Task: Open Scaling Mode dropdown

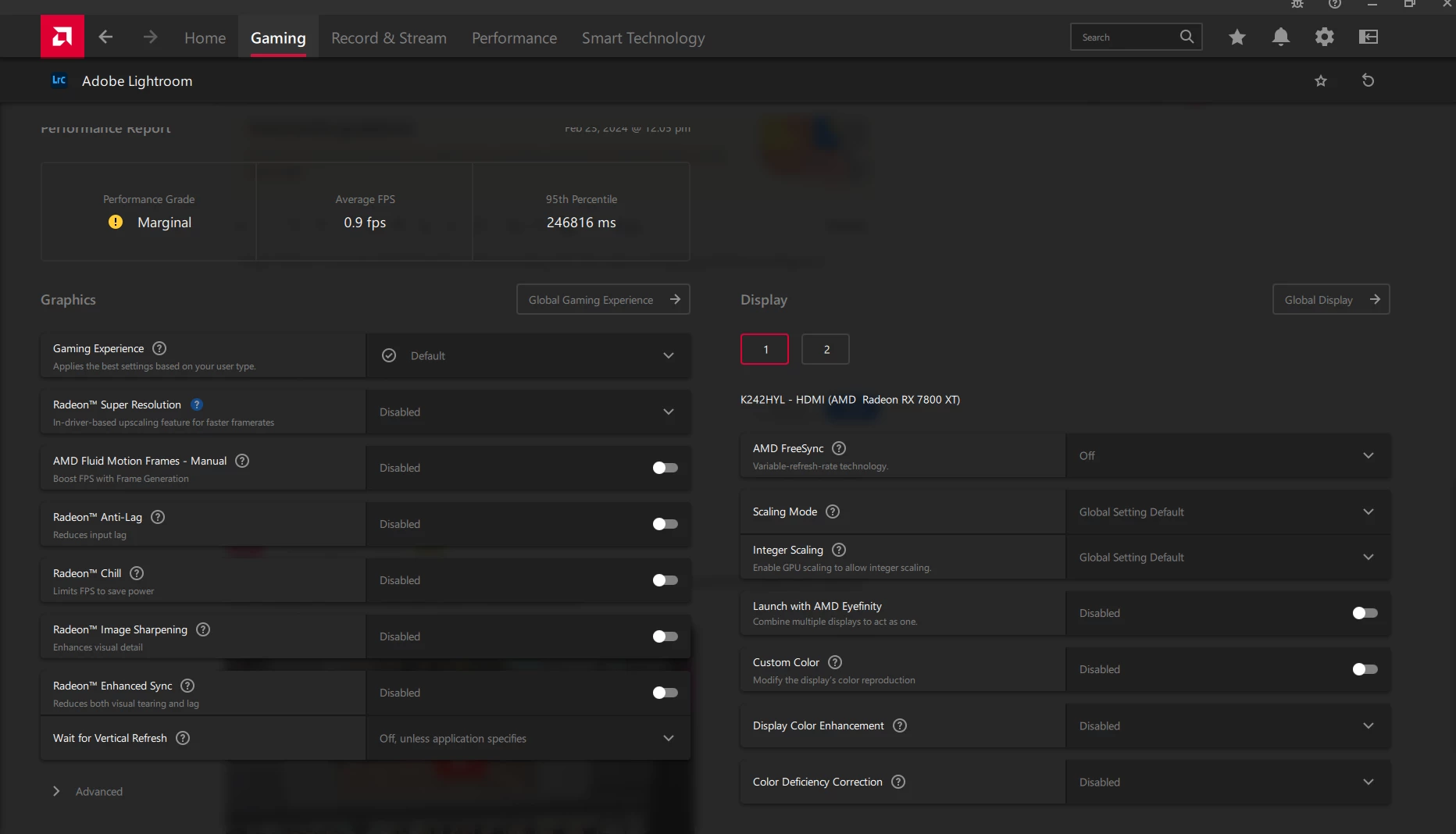Action: coord(1228,511)
